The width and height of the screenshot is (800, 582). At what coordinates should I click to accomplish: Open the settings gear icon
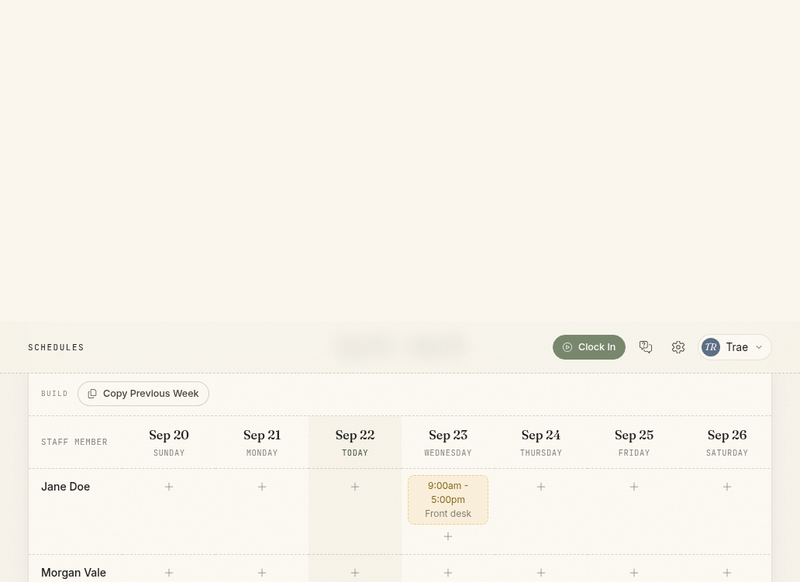[x=678, y=347]
